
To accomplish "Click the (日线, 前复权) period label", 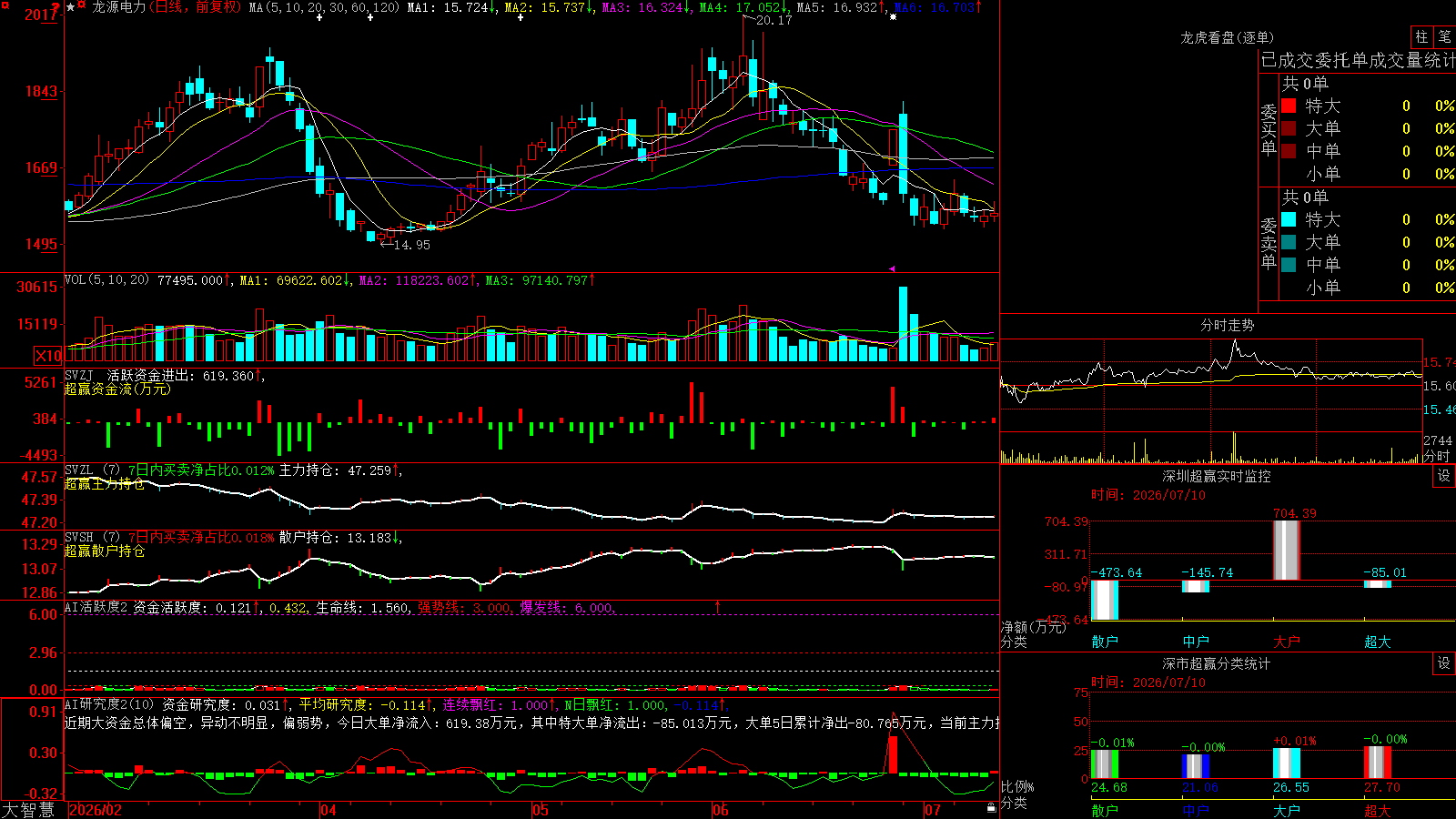I will tap(196, 7).
